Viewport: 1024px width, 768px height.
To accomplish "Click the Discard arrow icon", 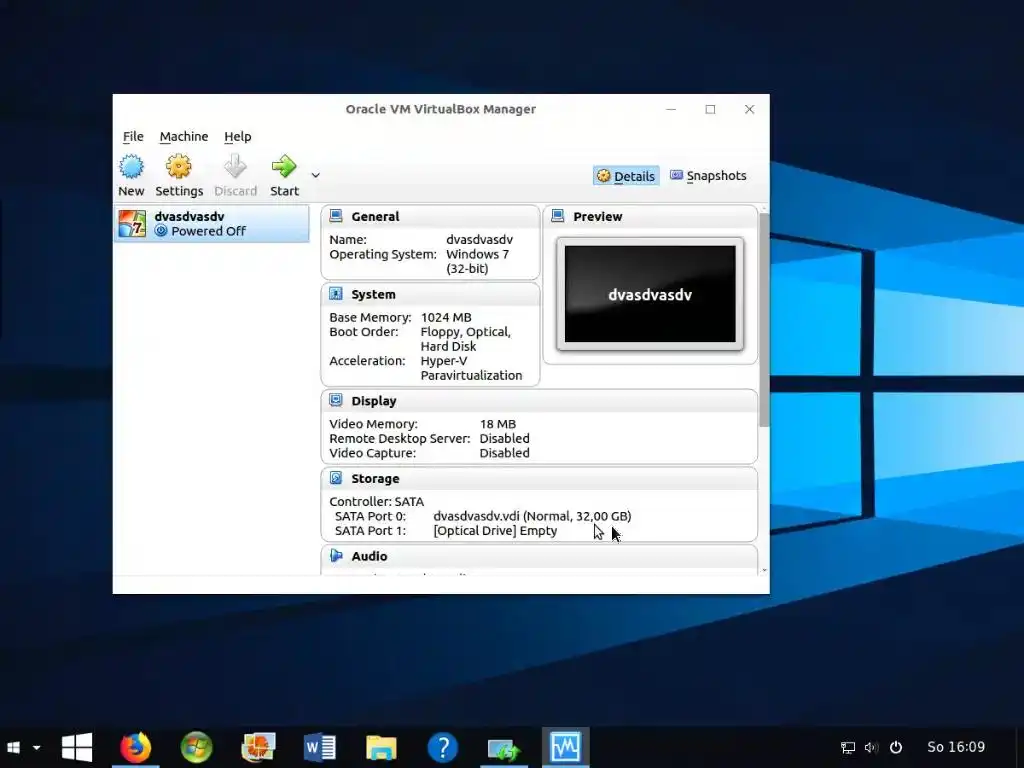I will [x=235, y=167].
